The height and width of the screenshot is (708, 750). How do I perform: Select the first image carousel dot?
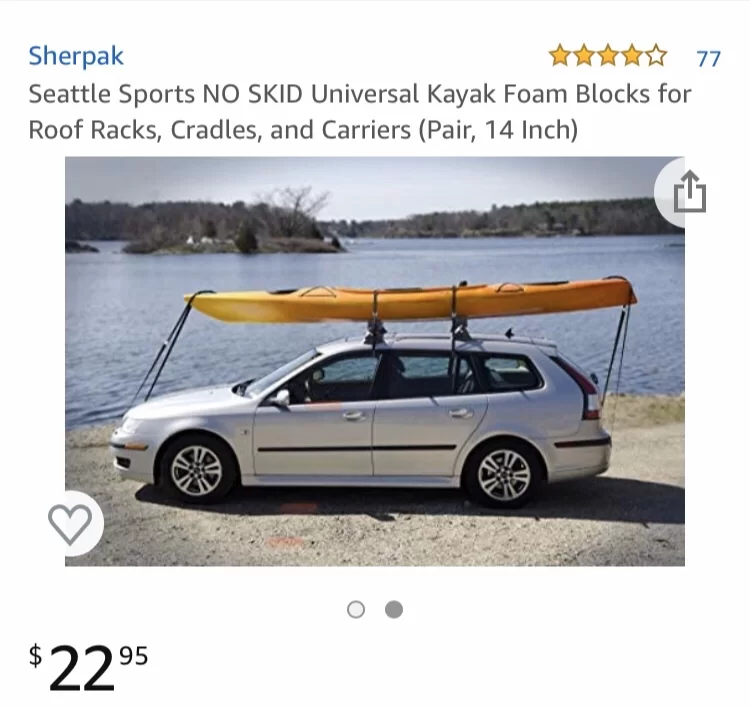pyautogui.click(x=356, y=609)
